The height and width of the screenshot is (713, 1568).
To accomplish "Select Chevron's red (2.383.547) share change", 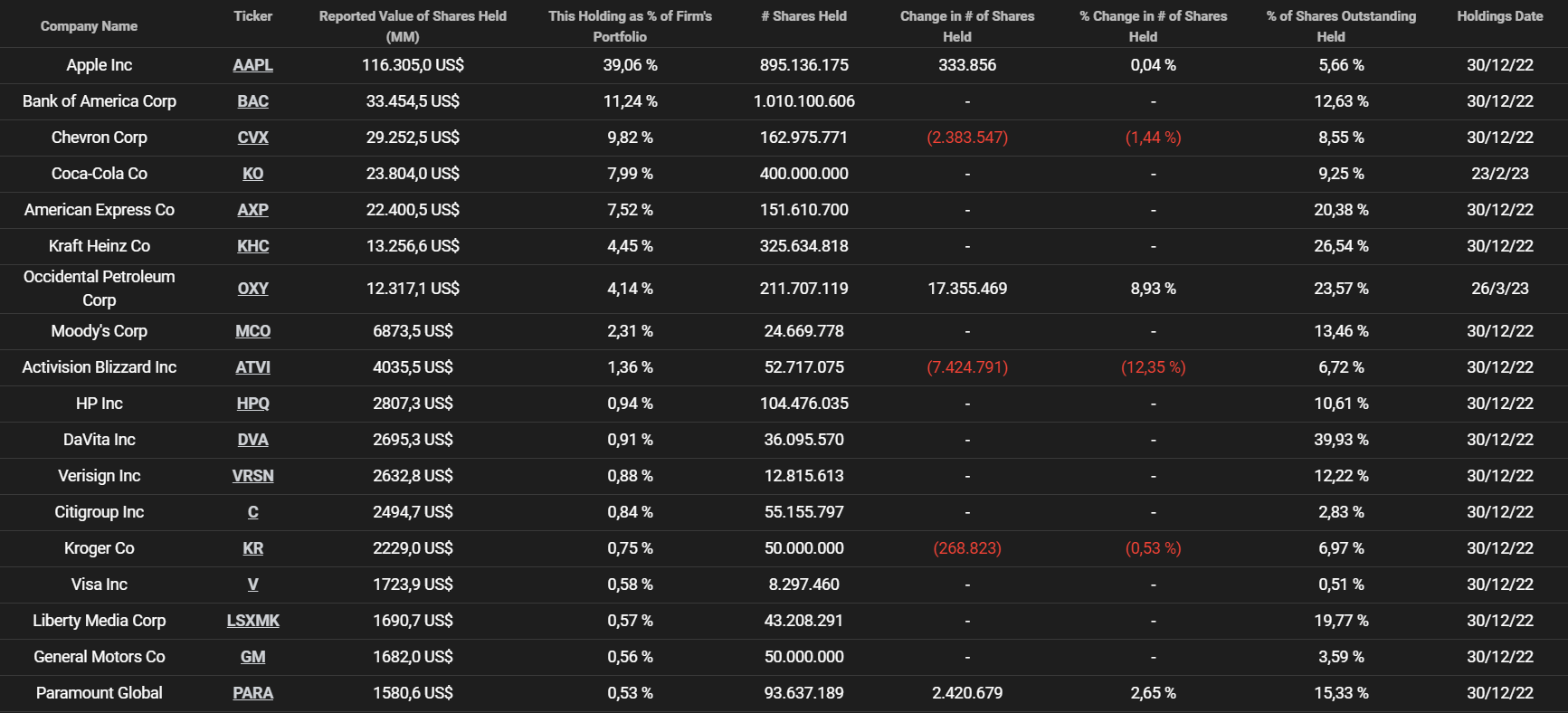I will tap(967, 138).
